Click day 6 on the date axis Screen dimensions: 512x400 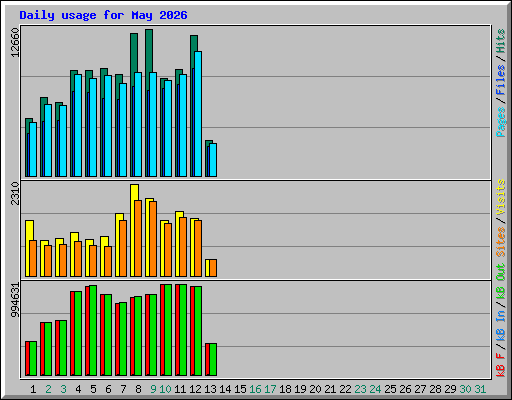108,389
